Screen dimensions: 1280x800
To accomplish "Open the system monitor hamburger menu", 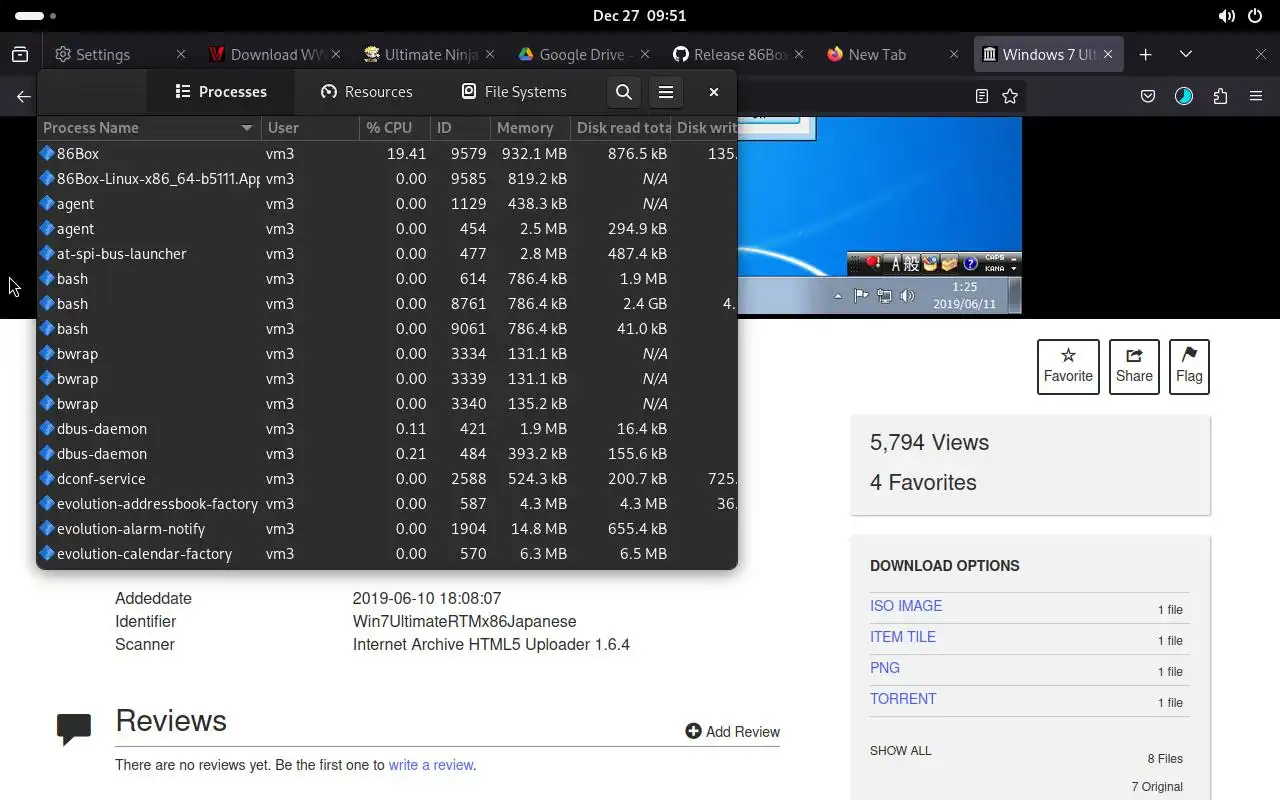I will coord(666,92).
